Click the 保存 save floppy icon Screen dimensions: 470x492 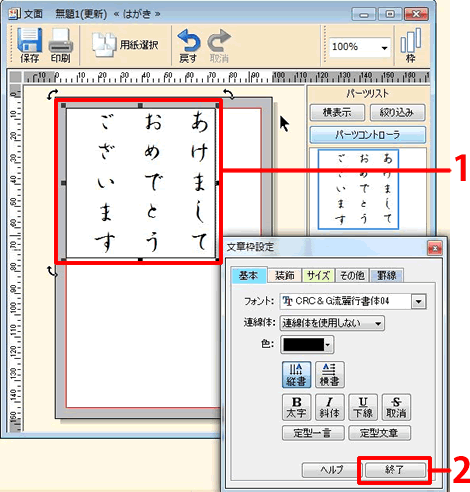29,45
